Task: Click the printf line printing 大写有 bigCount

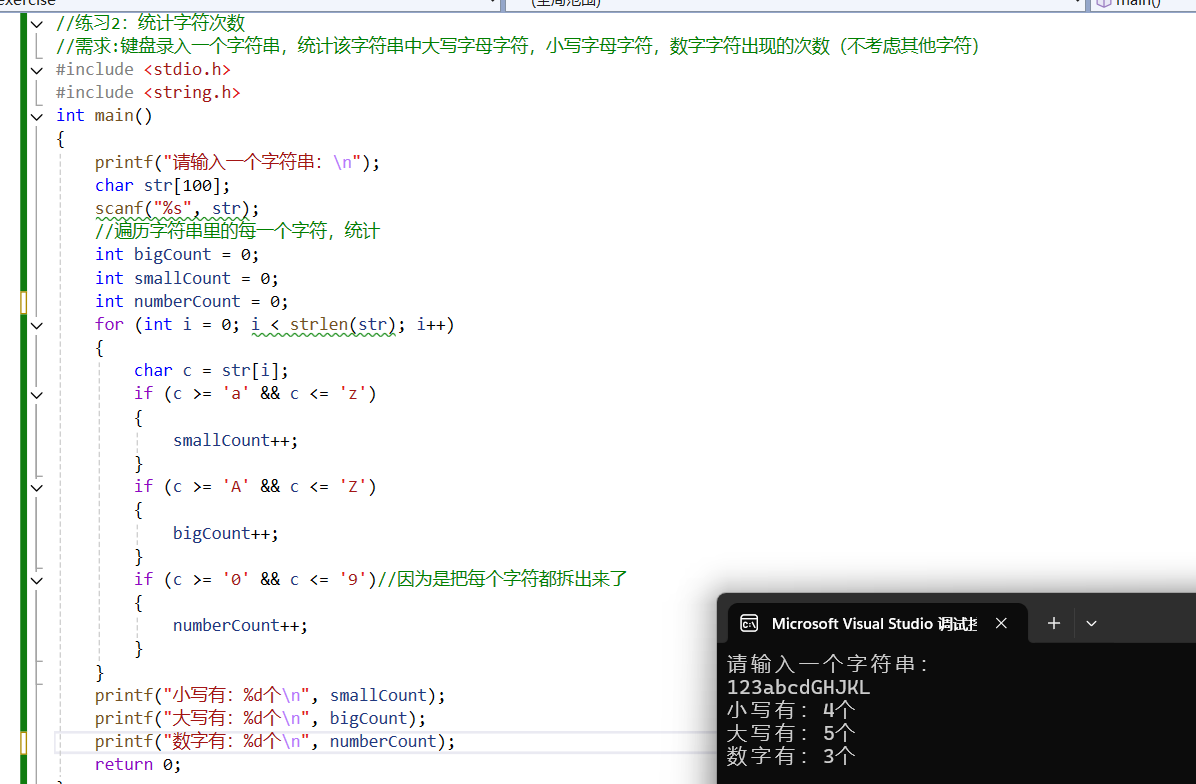Action: pyautogui.click(x=260, y=718)
